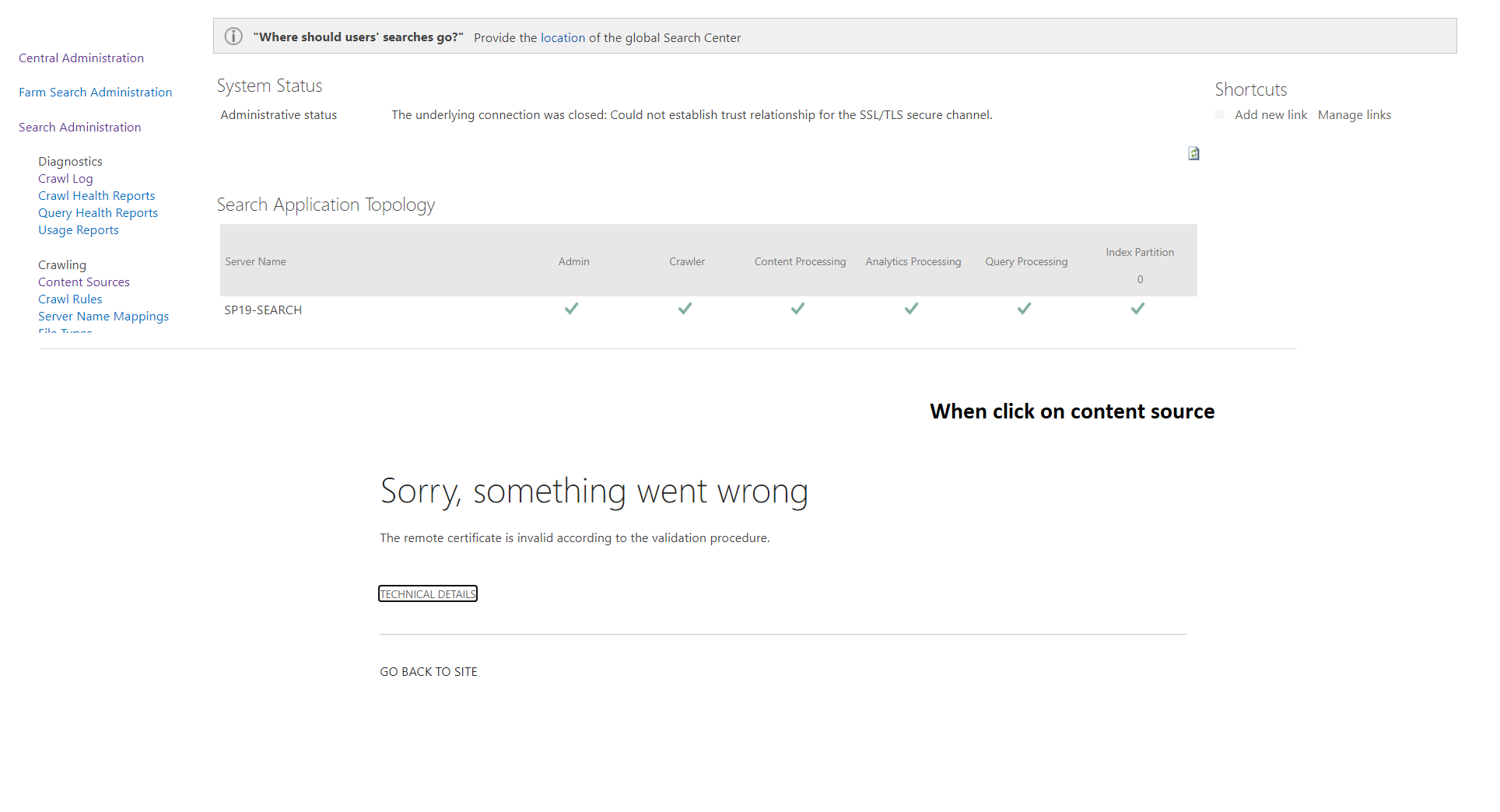The image size is (1500, 812).
Task: Expand the TECHNICAL DETAILS section
Action: click(x=427, y=593)
